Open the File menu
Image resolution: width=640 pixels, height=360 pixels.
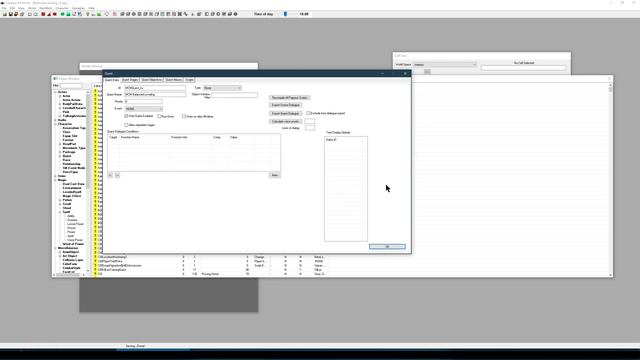[4, 8]
